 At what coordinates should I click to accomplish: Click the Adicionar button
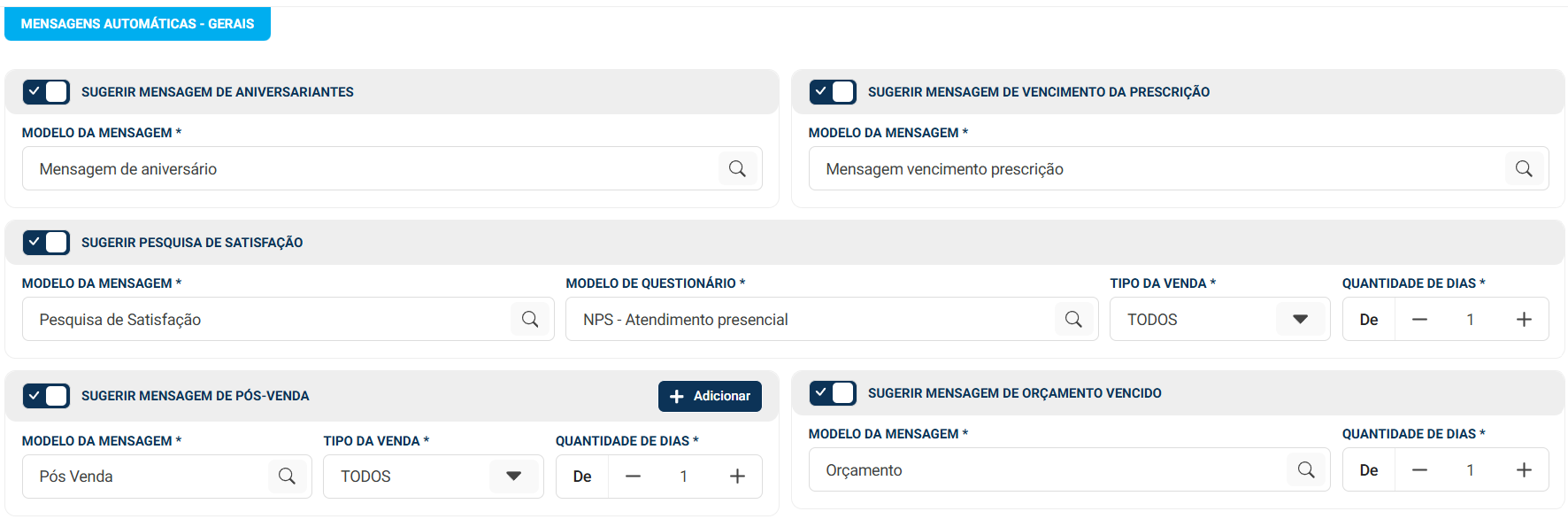coord(710,396)
